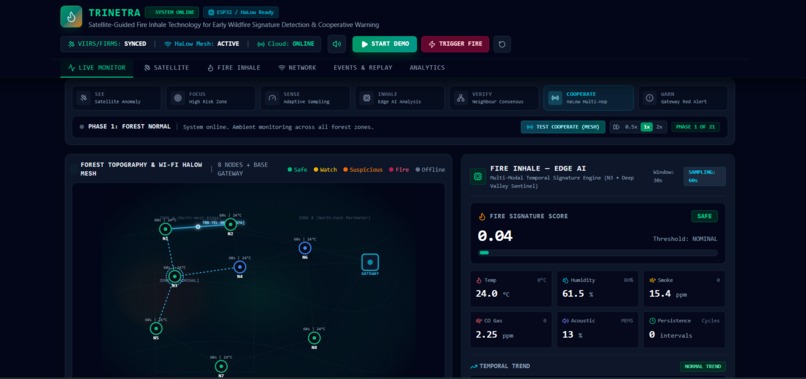Click the Fire Signature Score progress bar

tap(598, 253)
